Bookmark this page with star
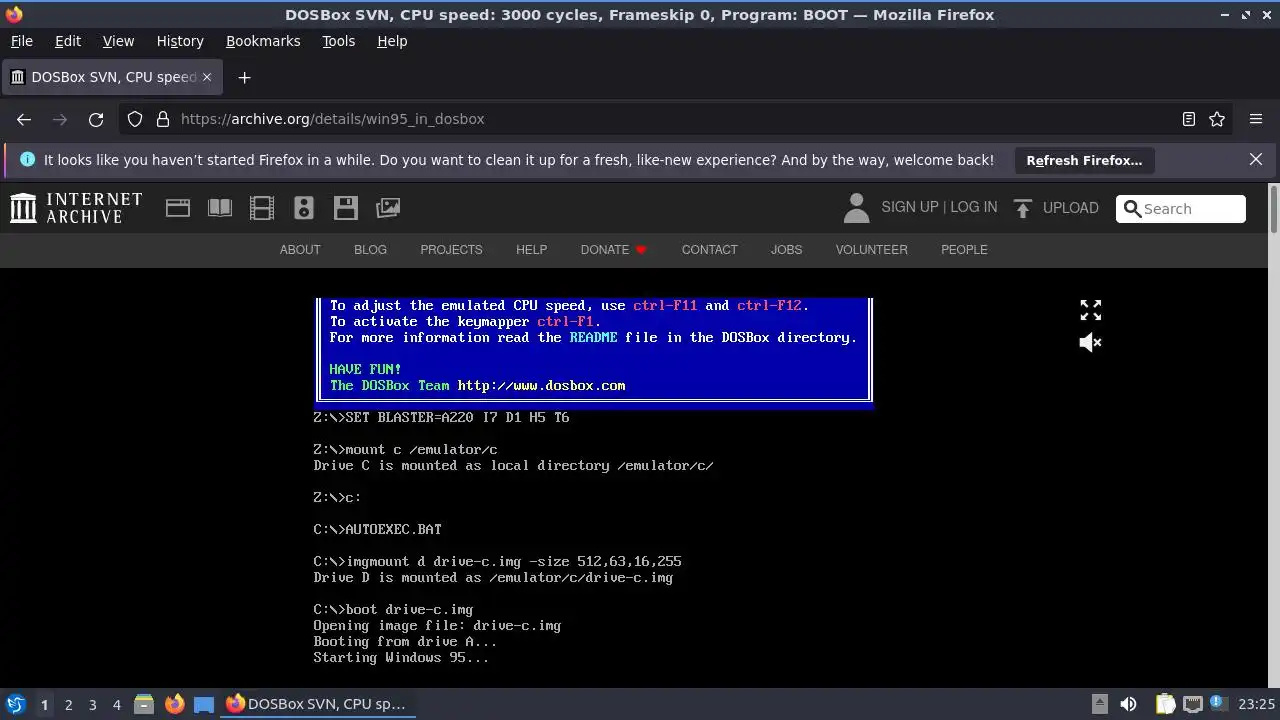 (x=1217, y=119)
